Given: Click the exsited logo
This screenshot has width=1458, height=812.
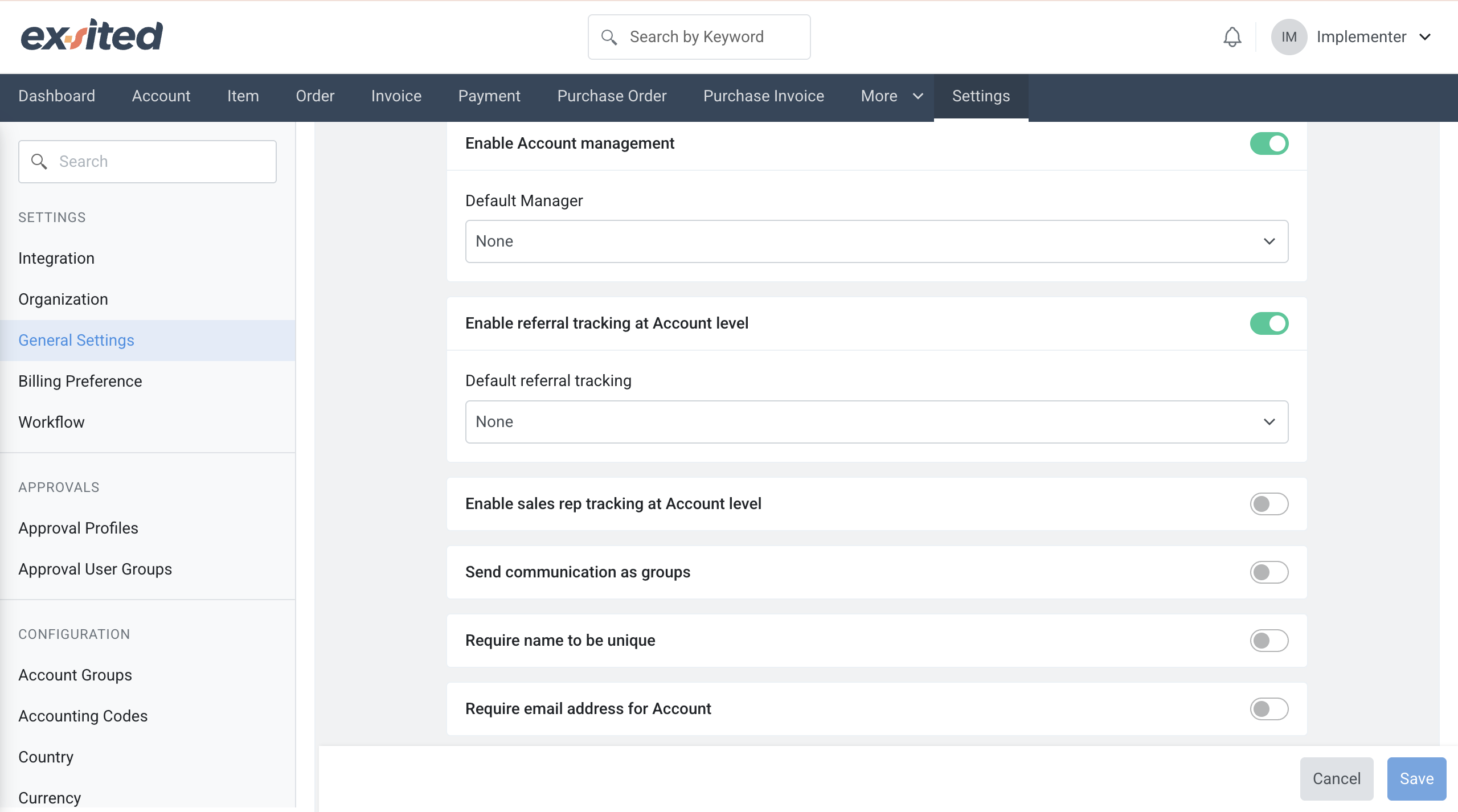Looking at the screenshot, I should tap(92, 35).
